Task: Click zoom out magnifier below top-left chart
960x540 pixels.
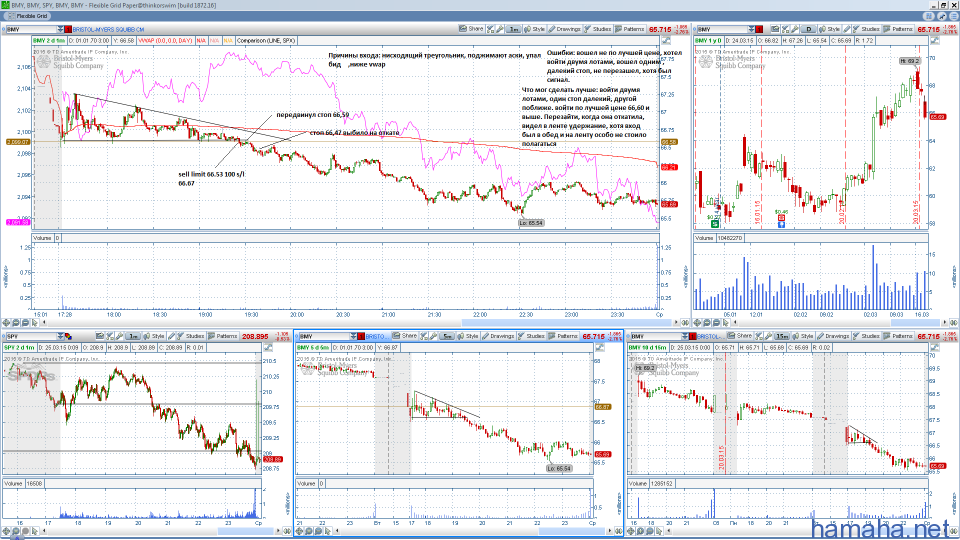Action: coord(26,323)
